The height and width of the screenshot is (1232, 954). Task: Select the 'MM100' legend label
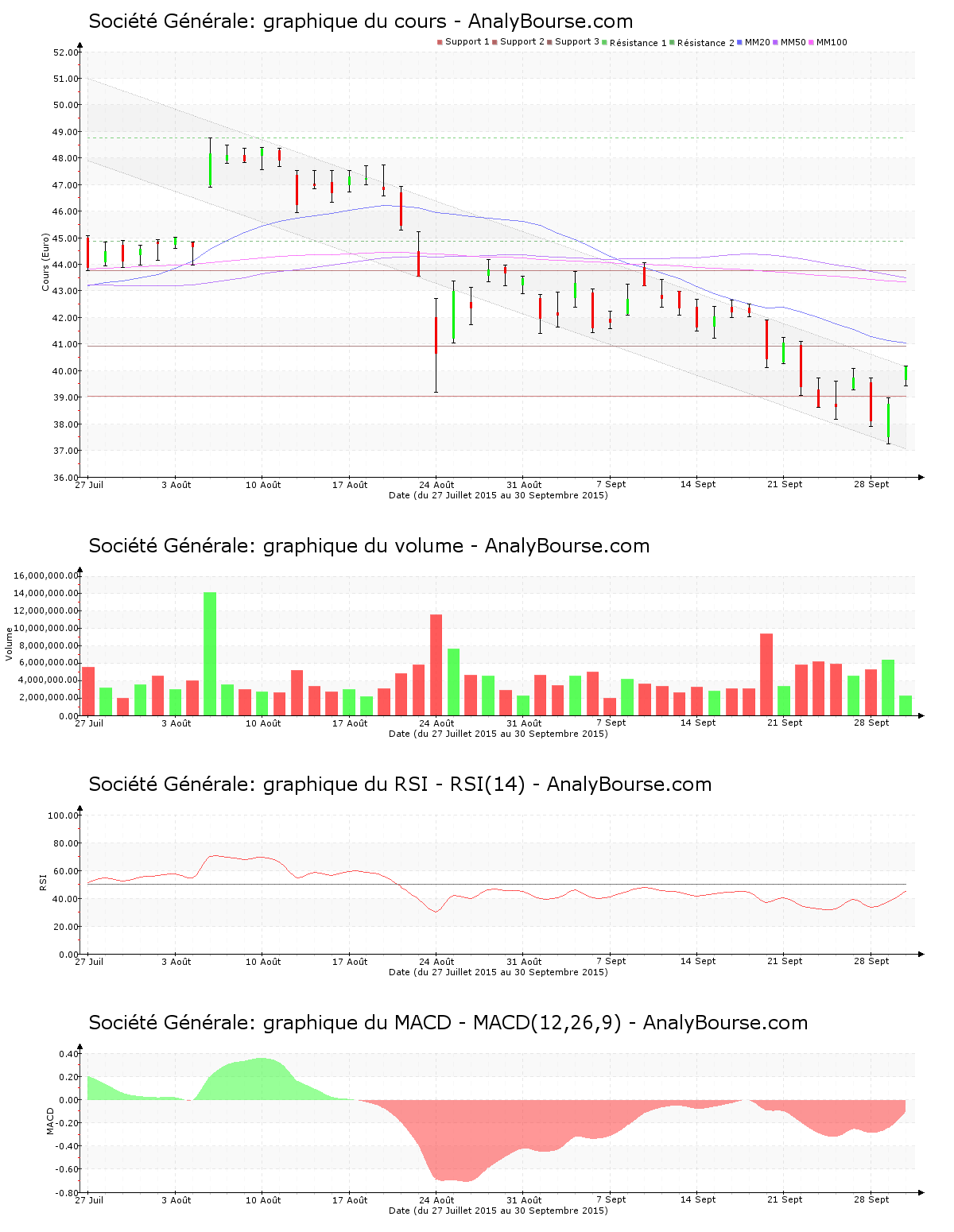tap(832, 42)
